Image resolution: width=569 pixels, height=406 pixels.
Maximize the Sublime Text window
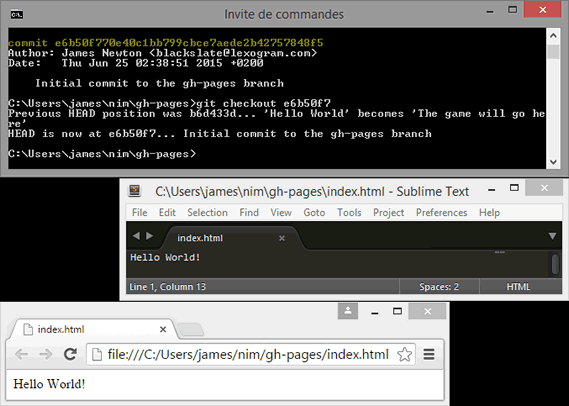(514, 188)
